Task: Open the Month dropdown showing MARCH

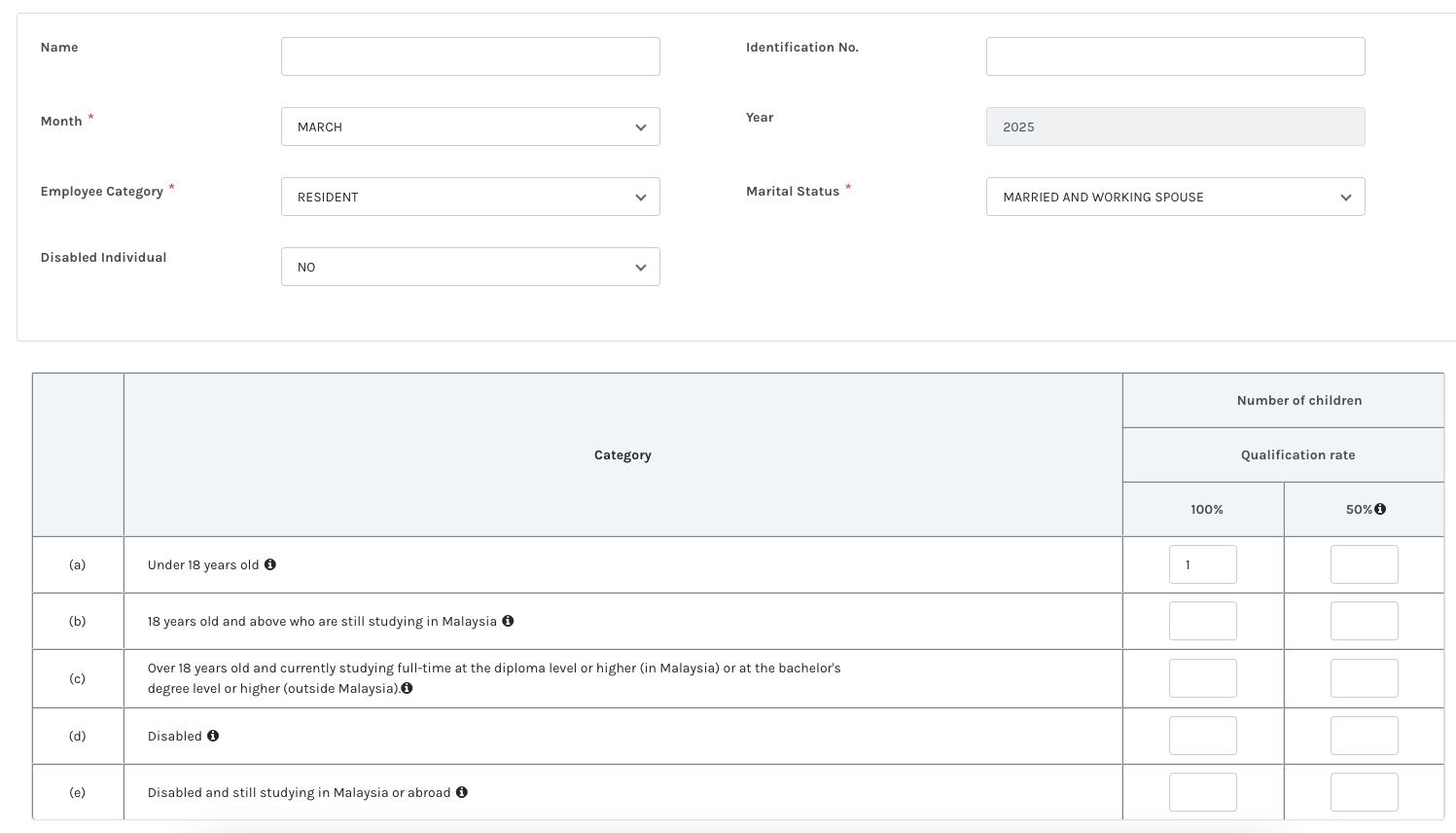Action: pyautogui.click(x=471, y=127)
